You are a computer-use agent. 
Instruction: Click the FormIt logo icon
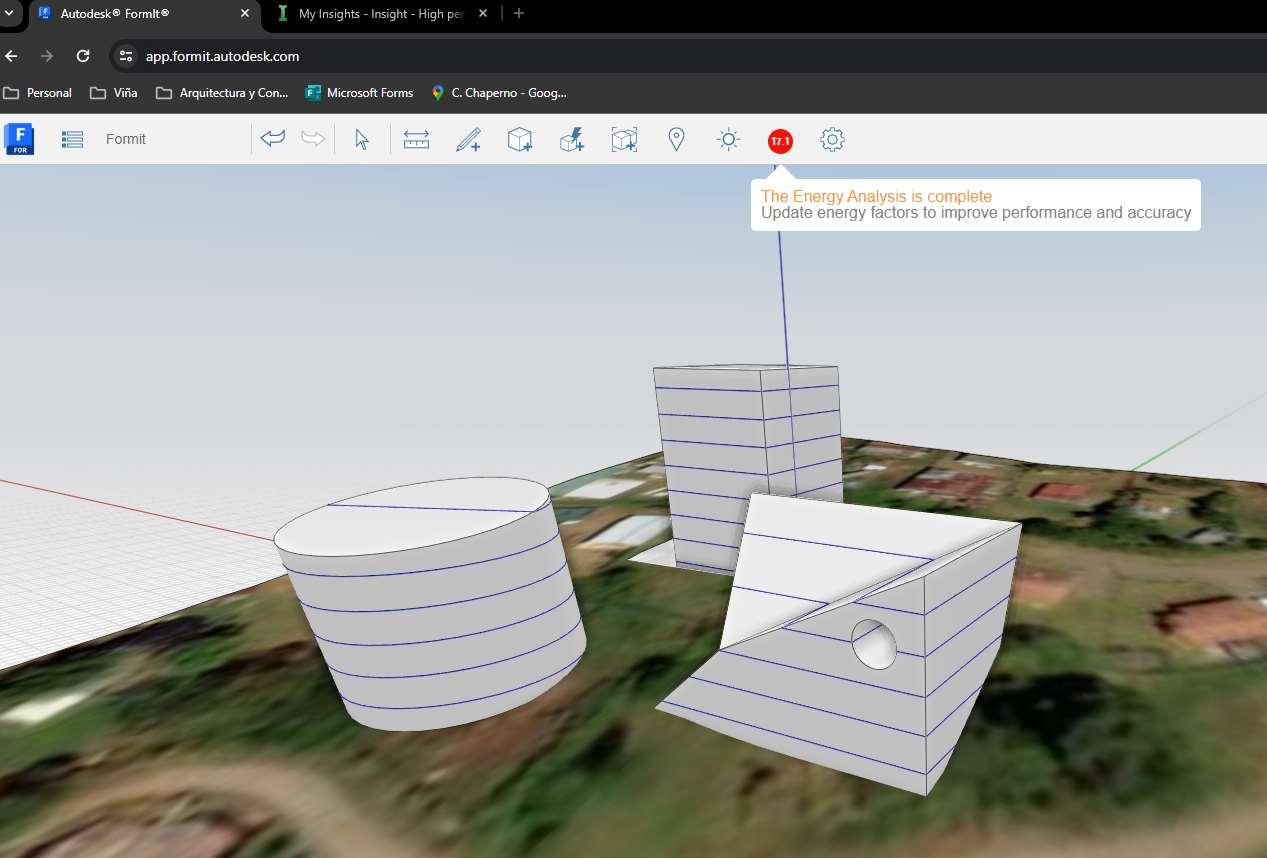pyautogui.click(x=19, y=139)
